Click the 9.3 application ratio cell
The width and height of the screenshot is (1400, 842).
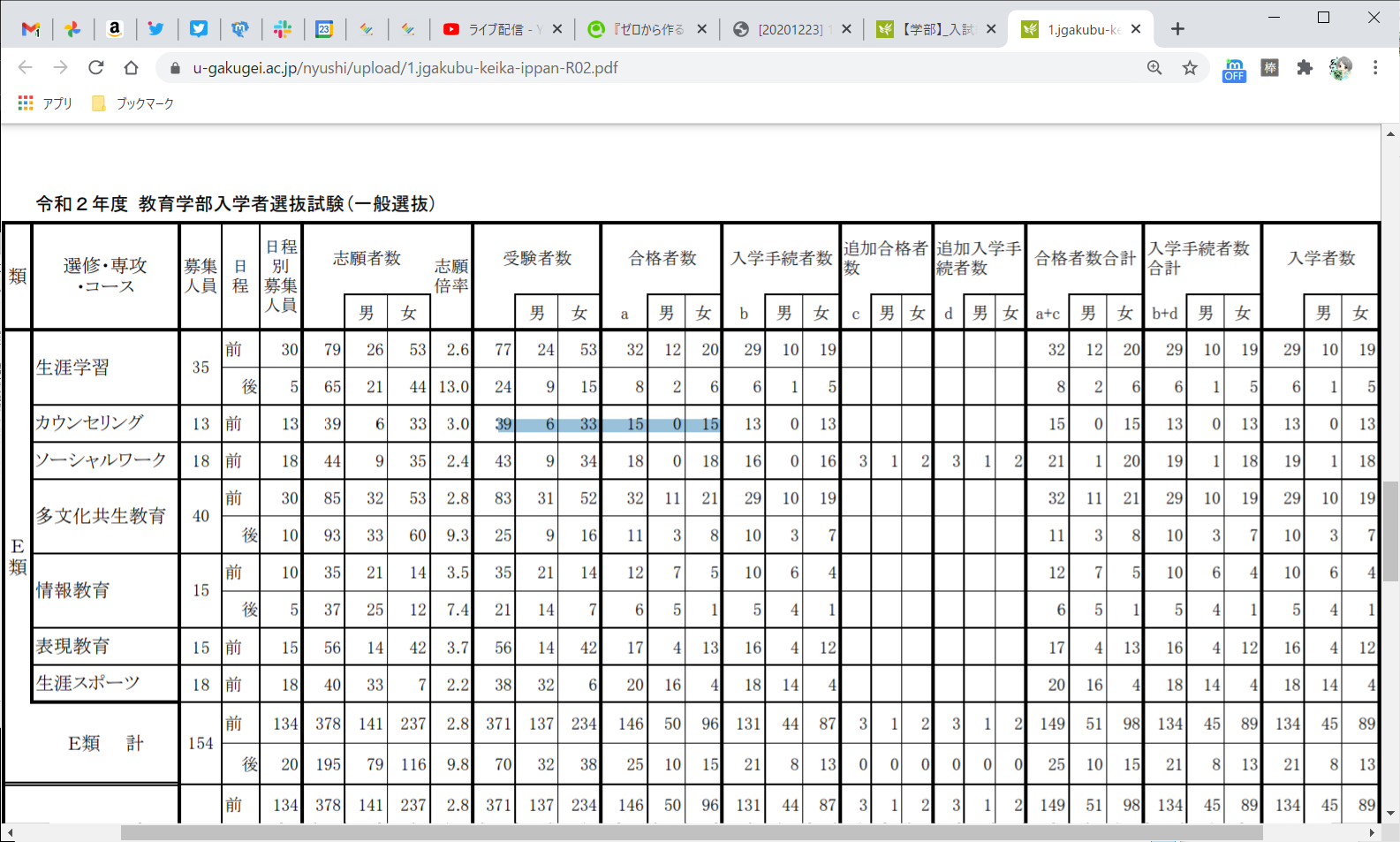point(458,535)
